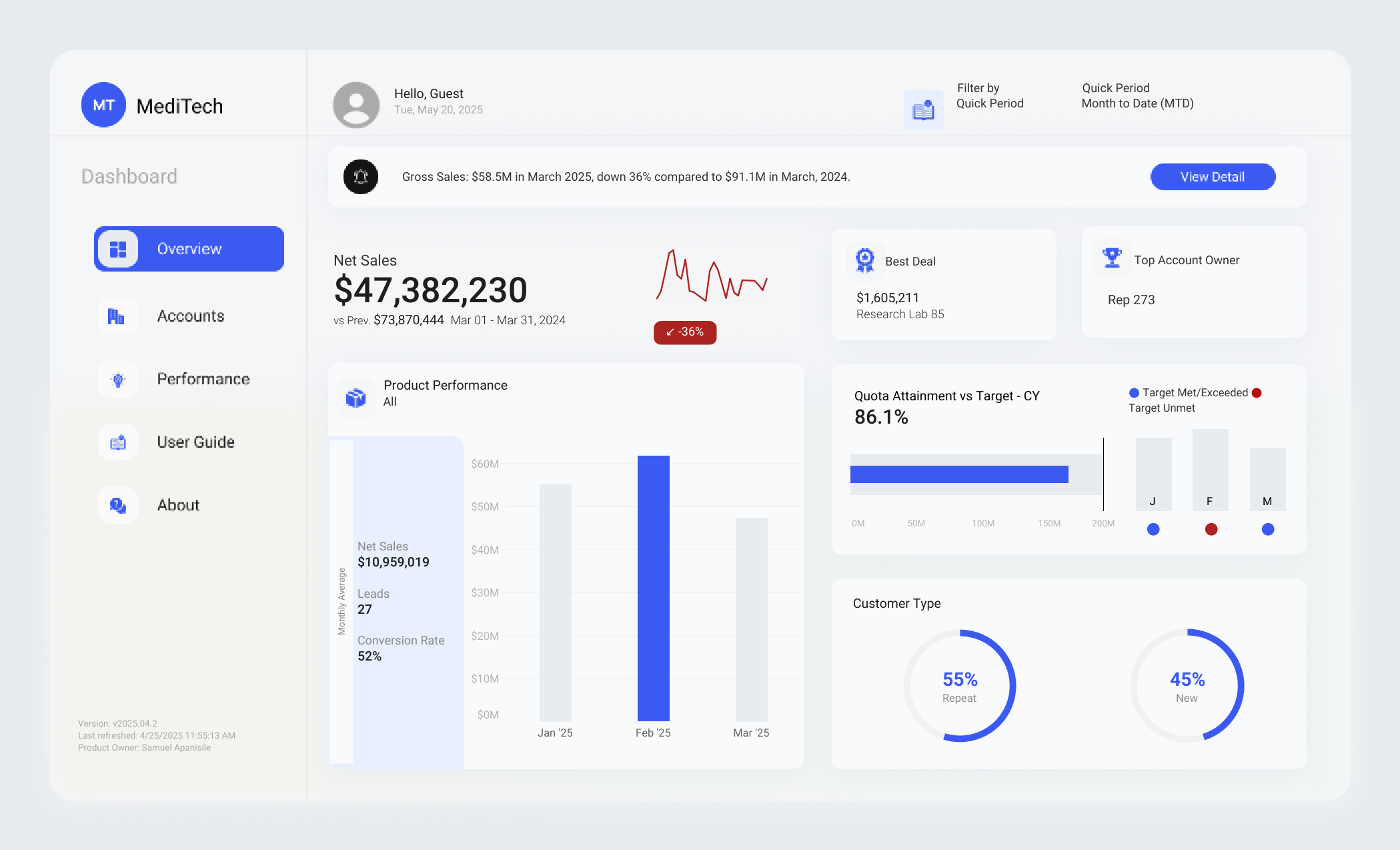1400x850 pixels.
Task: Open the Filter by Quick Period dropdown
Action: point(990,96)
